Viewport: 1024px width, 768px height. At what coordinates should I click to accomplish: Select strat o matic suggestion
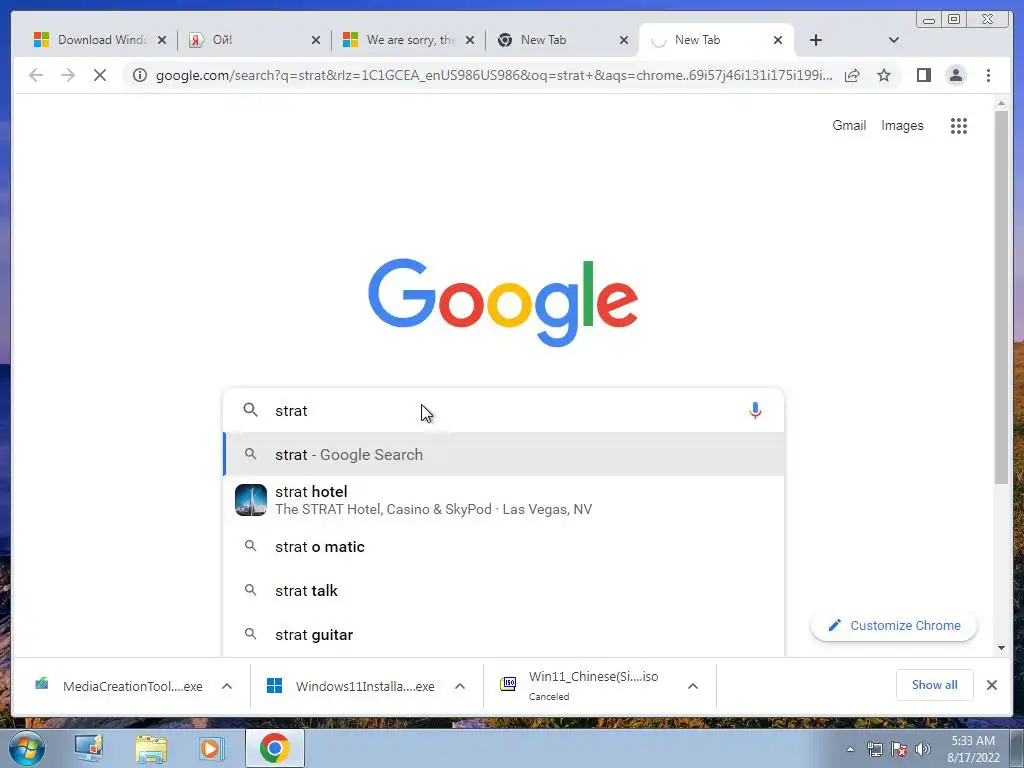tap(504, 547)
